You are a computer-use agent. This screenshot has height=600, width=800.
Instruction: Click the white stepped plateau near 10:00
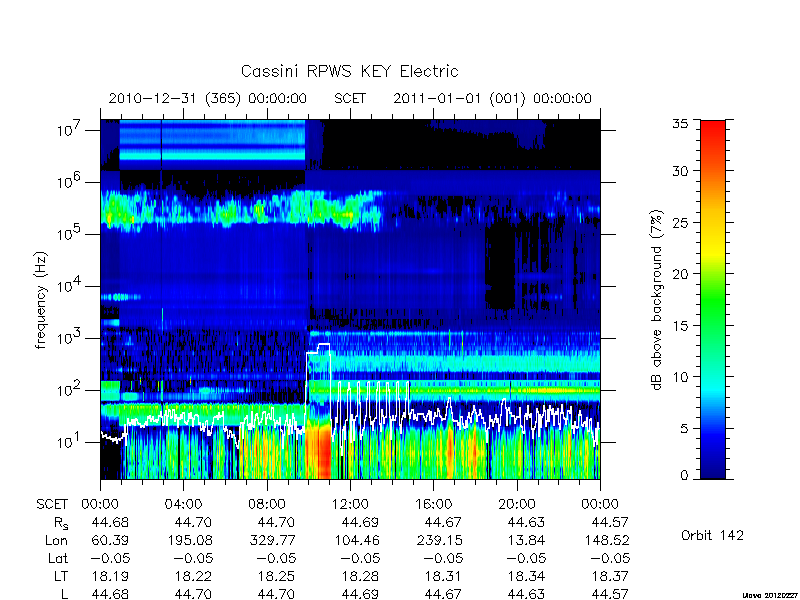pos(318,348)
